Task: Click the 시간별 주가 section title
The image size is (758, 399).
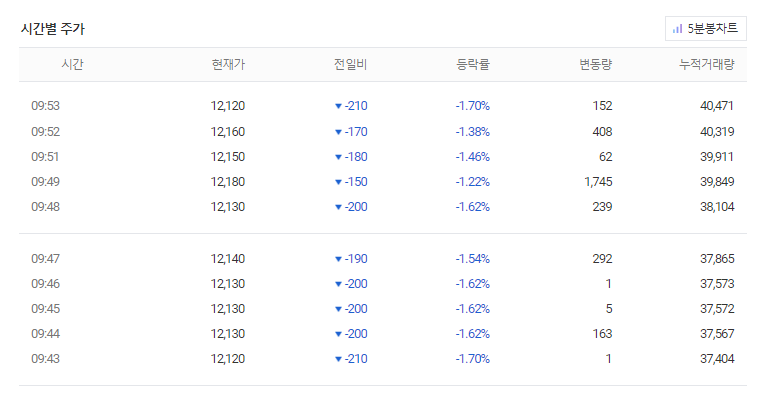Action: [x=53, y=29]
